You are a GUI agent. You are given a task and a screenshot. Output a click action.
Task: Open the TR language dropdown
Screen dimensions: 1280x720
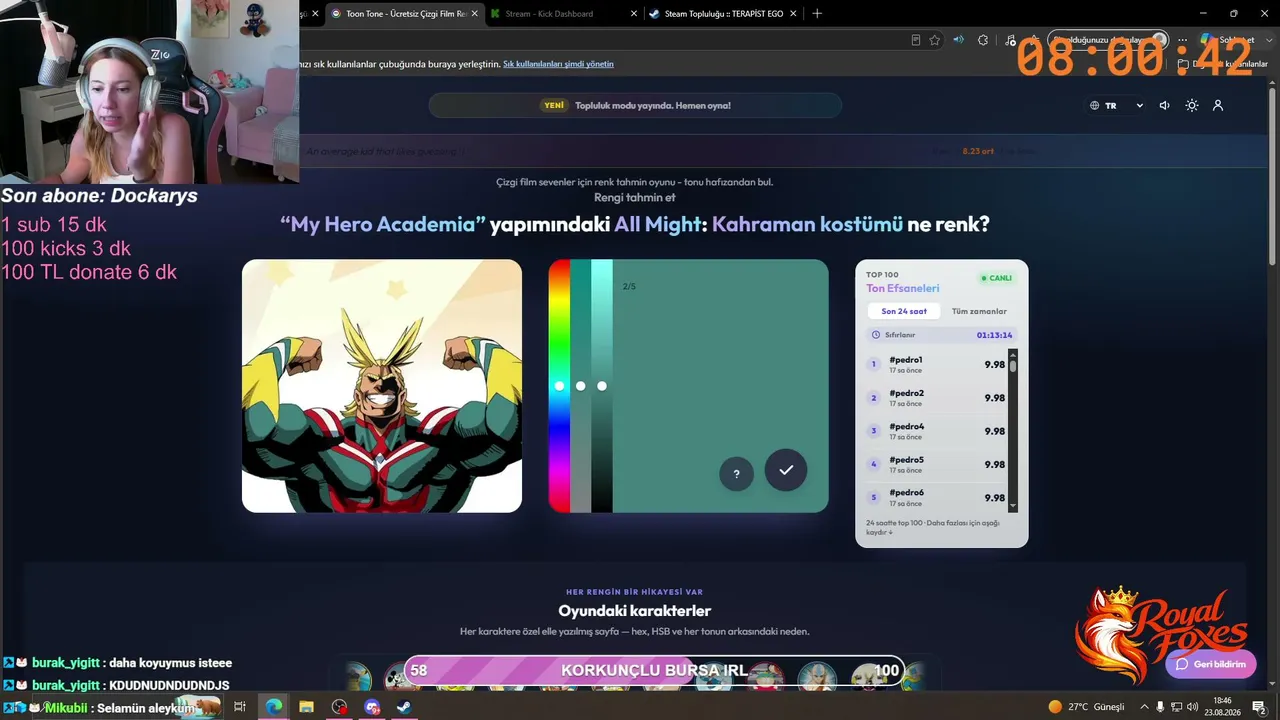[x=1117, y=105]
